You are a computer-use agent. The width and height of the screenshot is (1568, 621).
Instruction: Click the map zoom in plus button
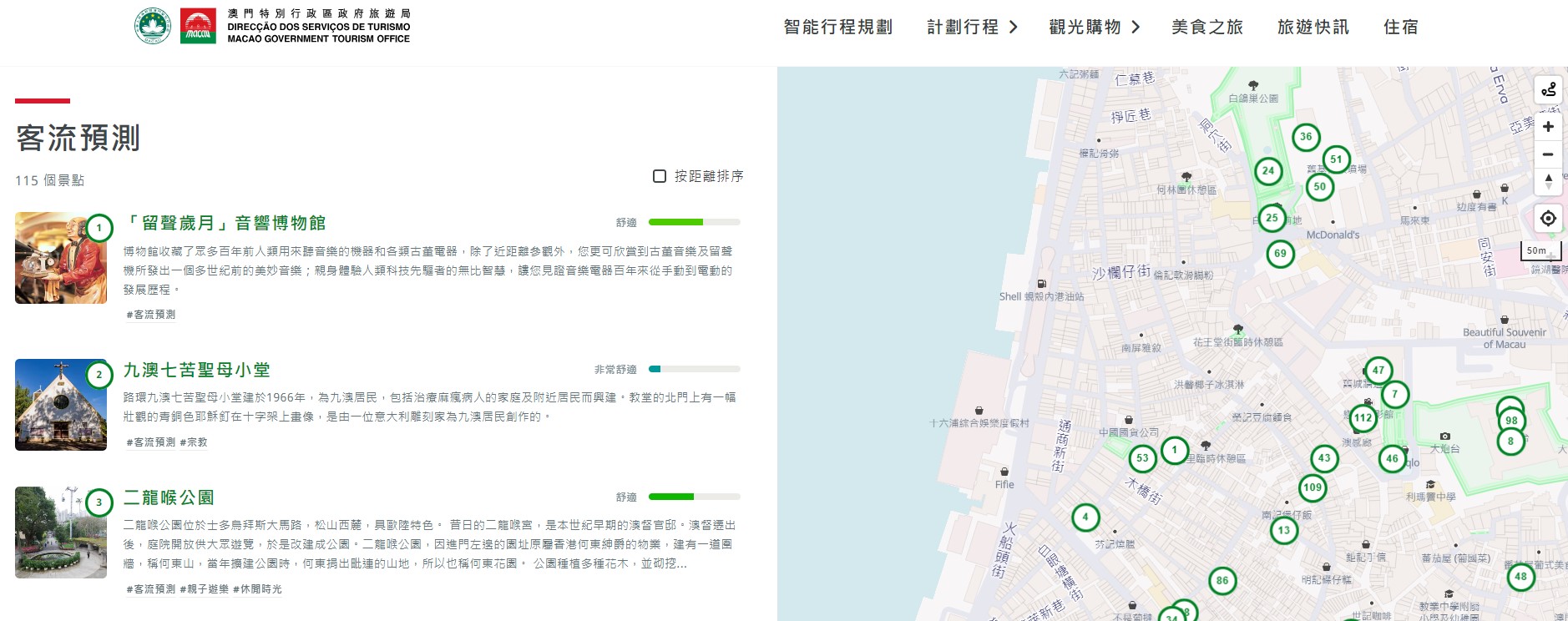pos(1548,127)
